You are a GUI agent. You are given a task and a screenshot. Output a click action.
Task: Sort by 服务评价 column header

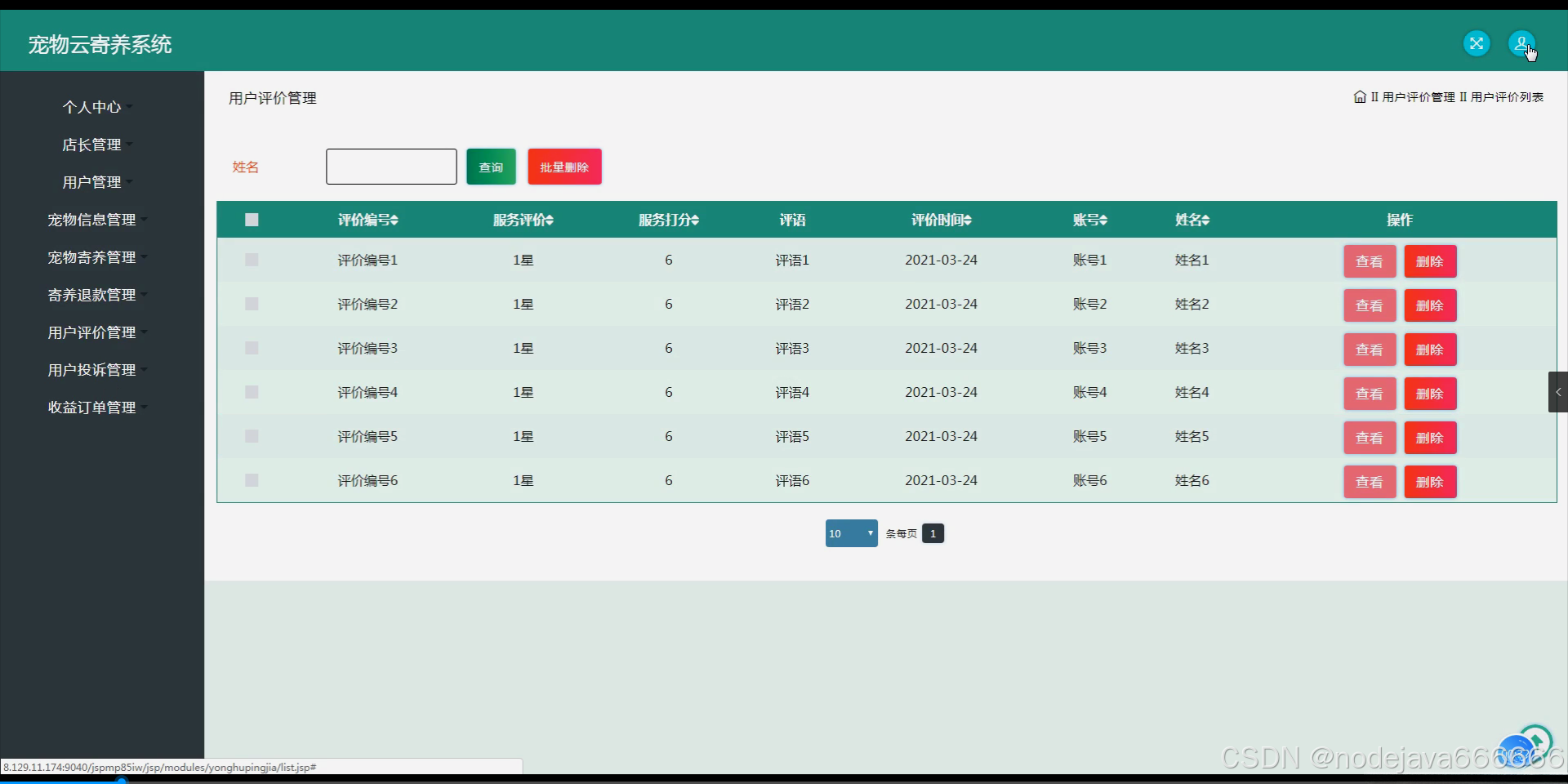click(523, 220)
